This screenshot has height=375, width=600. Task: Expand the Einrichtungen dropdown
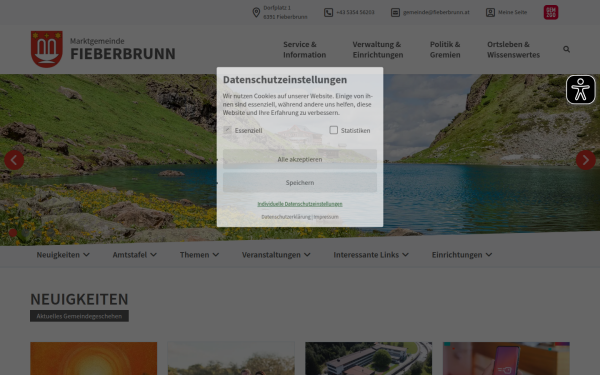pyautogui.click(x=462, y=255)
